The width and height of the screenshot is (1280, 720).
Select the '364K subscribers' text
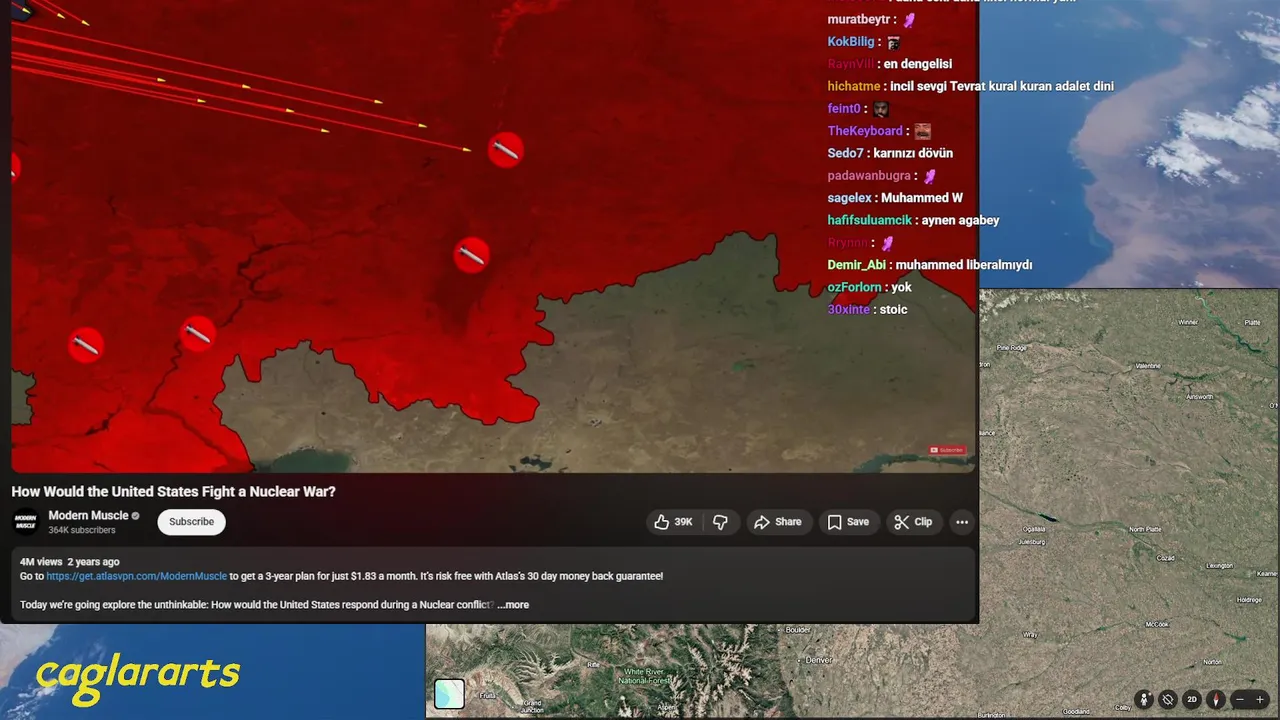82,530
